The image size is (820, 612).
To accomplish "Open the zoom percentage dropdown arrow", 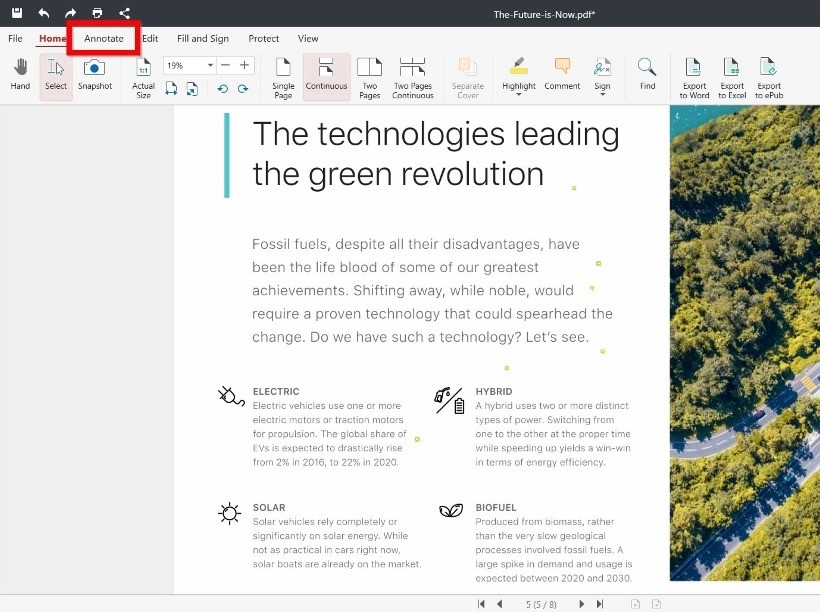I will point(210,65).
